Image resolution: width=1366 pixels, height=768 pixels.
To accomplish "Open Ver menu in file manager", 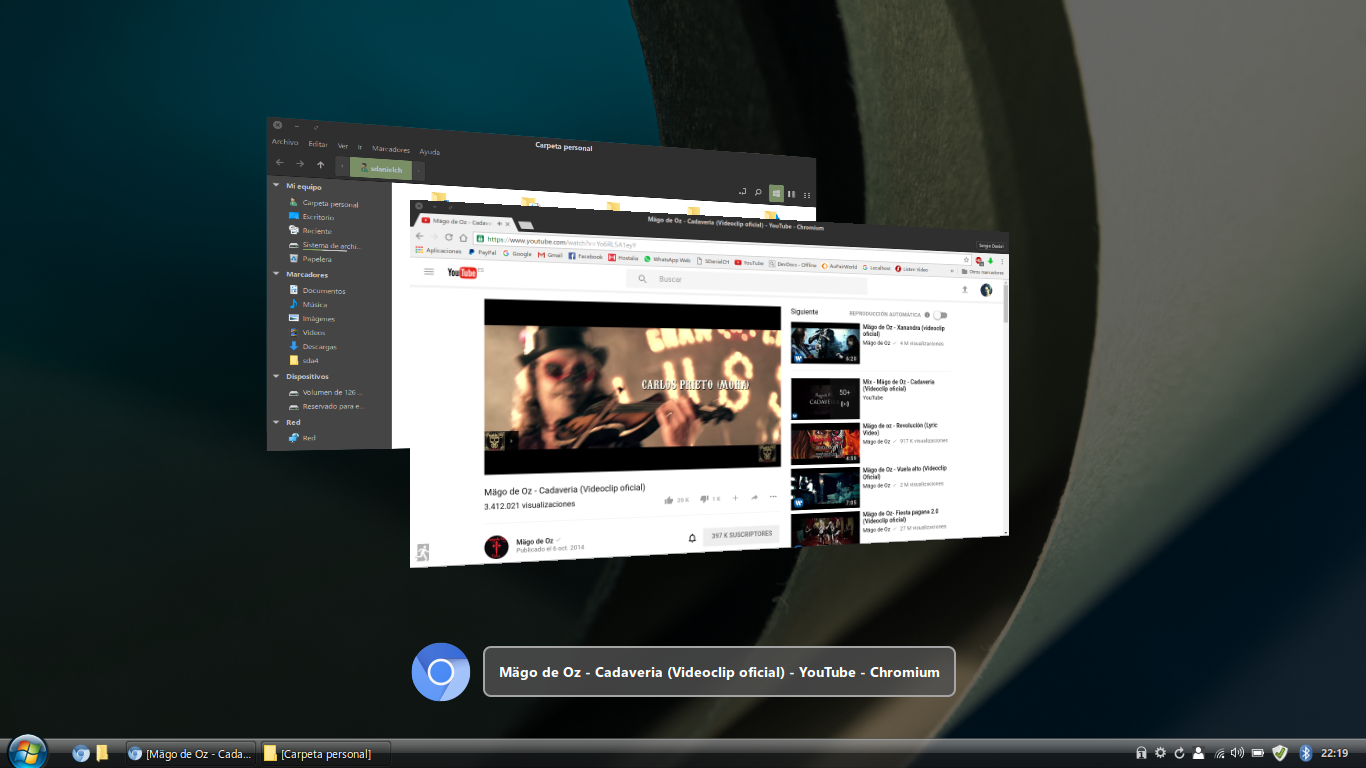I will tap(343, 146).
